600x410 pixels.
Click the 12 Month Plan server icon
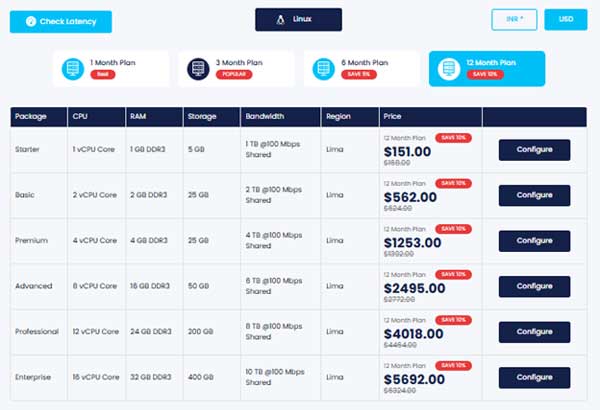447,68
